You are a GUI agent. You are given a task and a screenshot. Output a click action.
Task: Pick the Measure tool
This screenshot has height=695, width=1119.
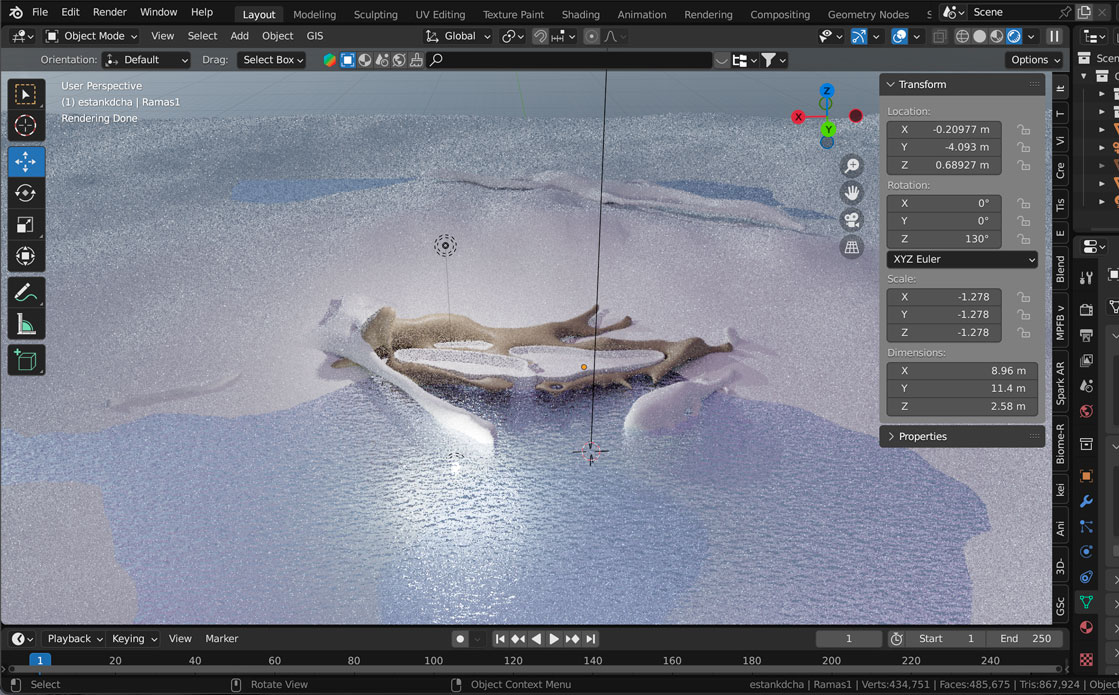point(26,325)
